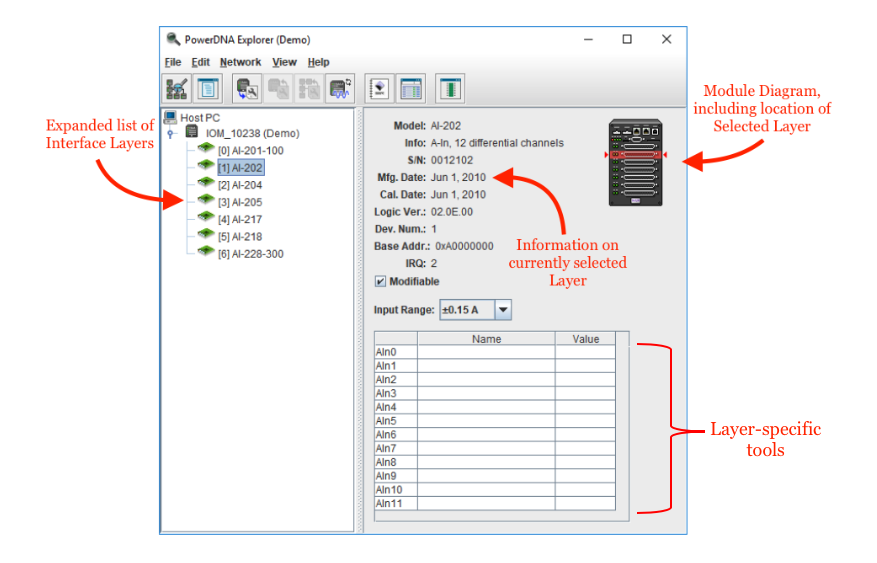This screenshot has height=563, width=877.
Task: Click the device waveform reload toolbar icon
Action: [340, 88]
